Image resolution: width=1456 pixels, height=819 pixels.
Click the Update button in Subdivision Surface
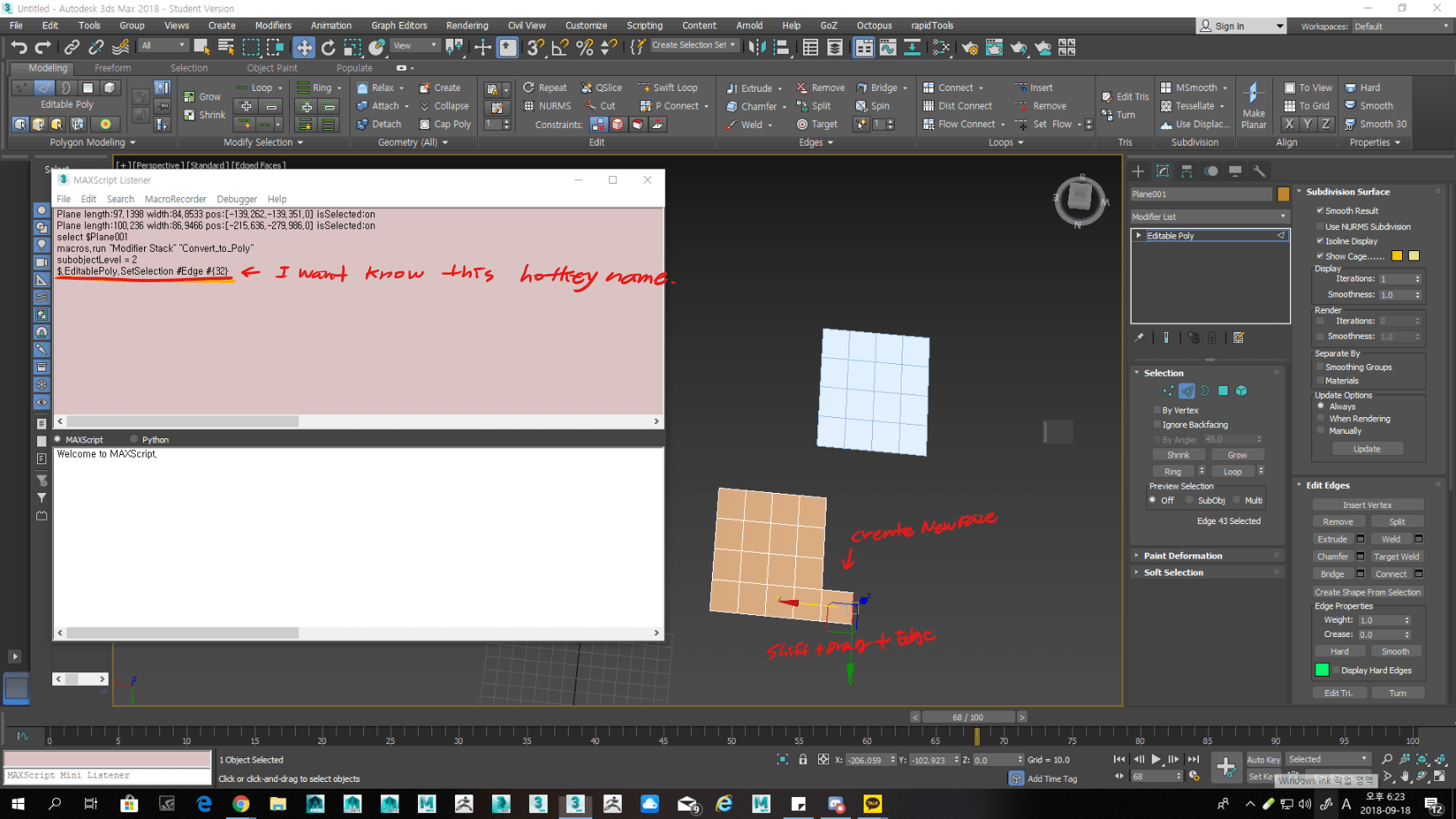tap(1367, 449)
